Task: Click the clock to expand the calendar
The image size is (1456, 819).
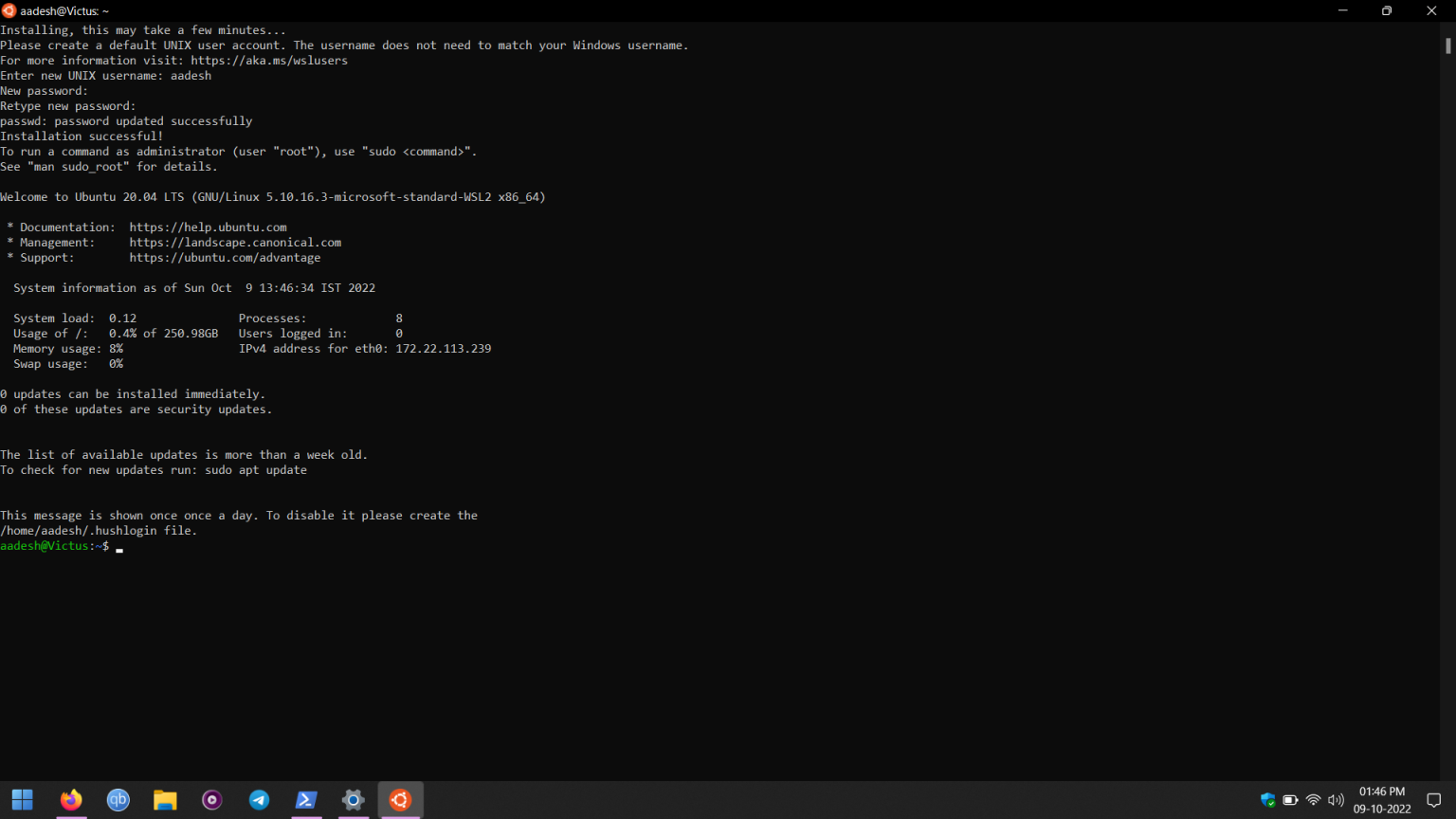Action: (1381, 800)
